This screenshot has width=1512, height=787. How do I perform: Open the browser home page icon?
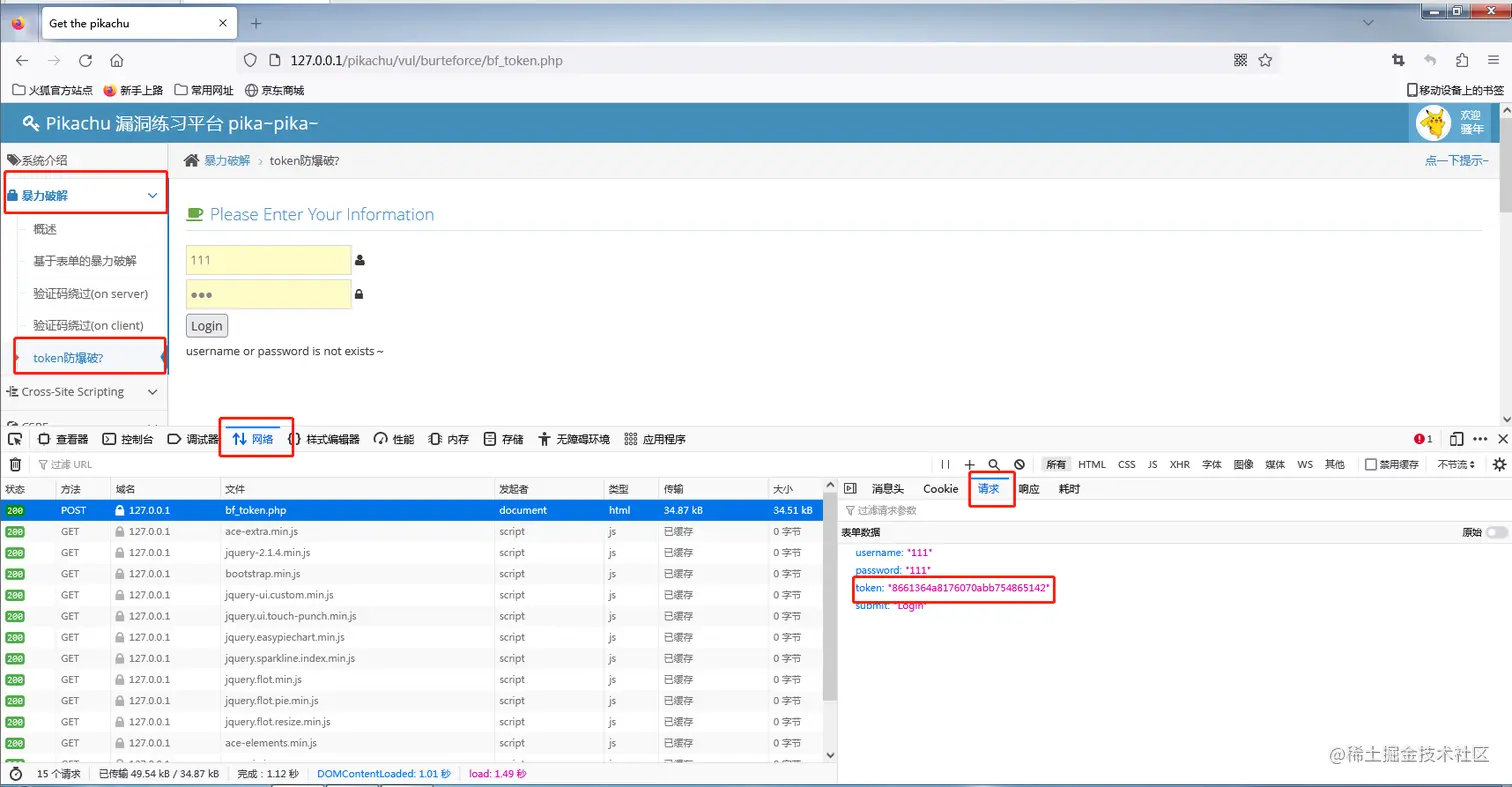tap(117, 60)
